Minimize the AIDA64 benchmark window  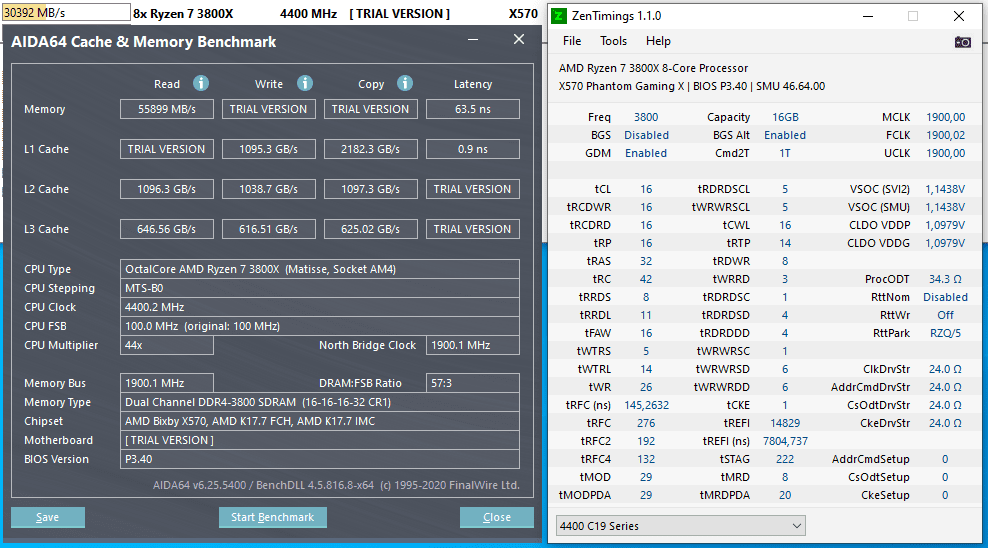pos(473,39)
